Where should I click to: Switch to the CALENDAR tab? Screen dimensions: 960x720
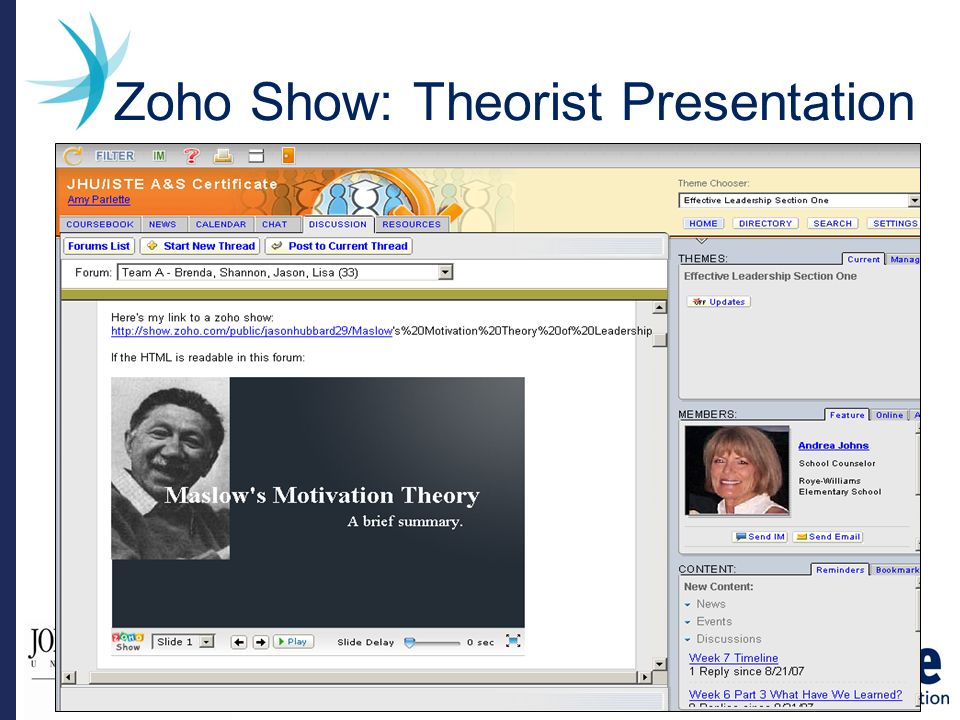[x=220, y=224]
